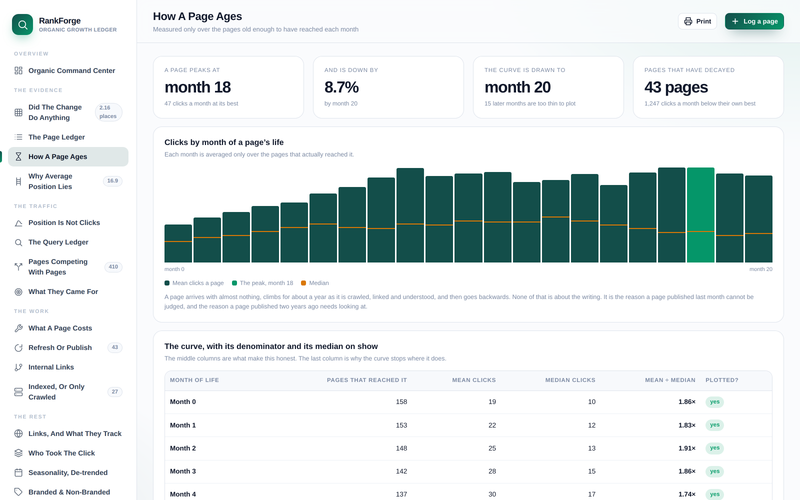The width and height of the screenshot is (800, 500).
Task: Click The peak, month 18 legend swatch
Action: (235, 283)
